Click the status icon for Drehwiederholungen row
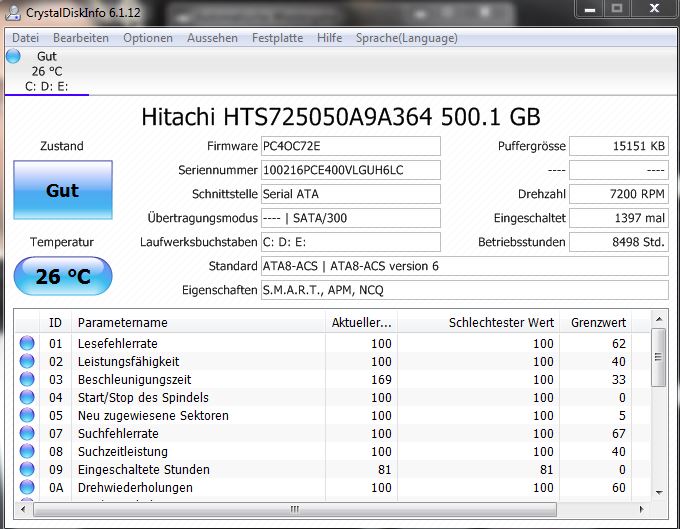 click(27, 487)
